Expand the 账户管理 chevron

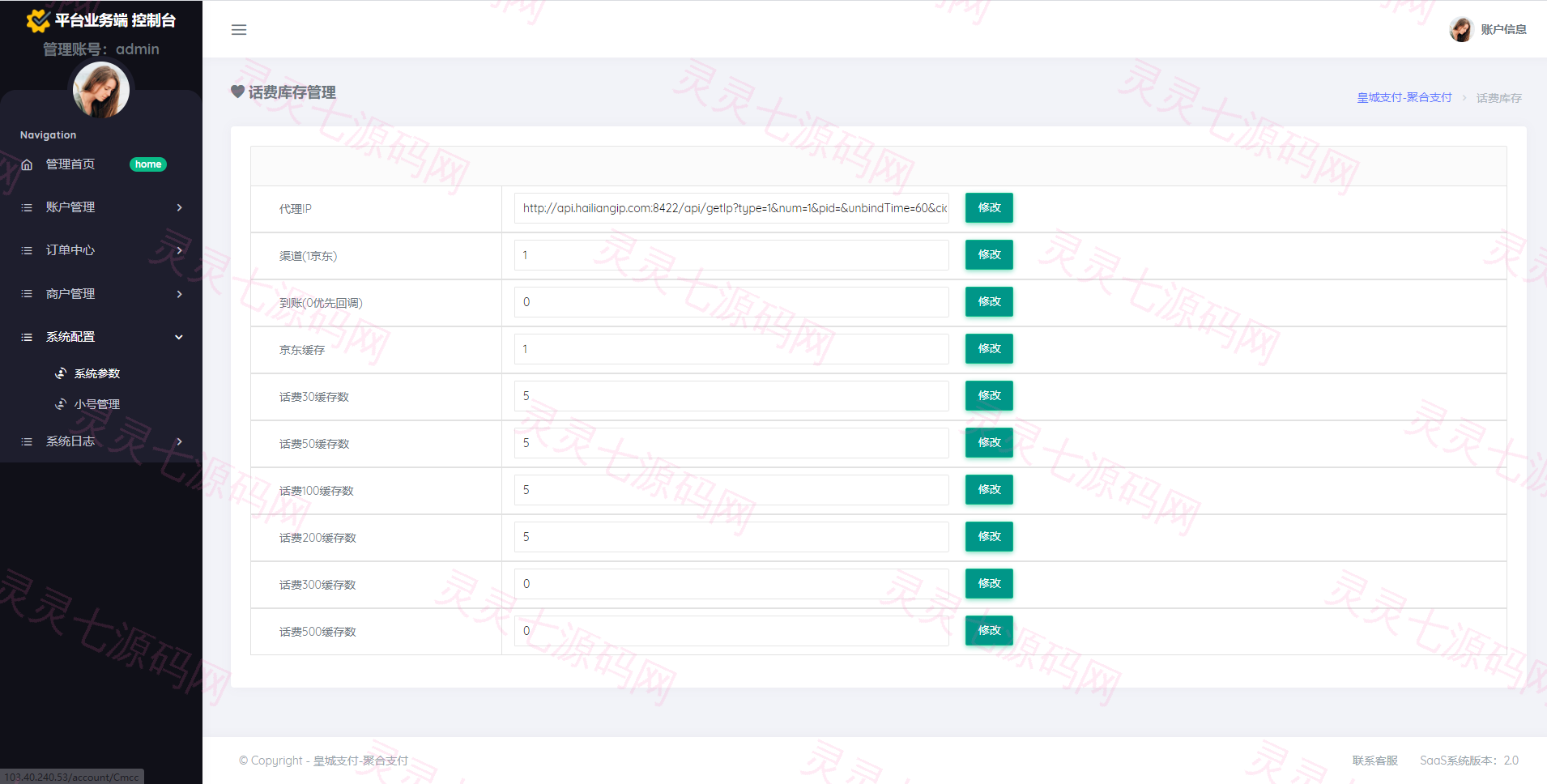179,207
